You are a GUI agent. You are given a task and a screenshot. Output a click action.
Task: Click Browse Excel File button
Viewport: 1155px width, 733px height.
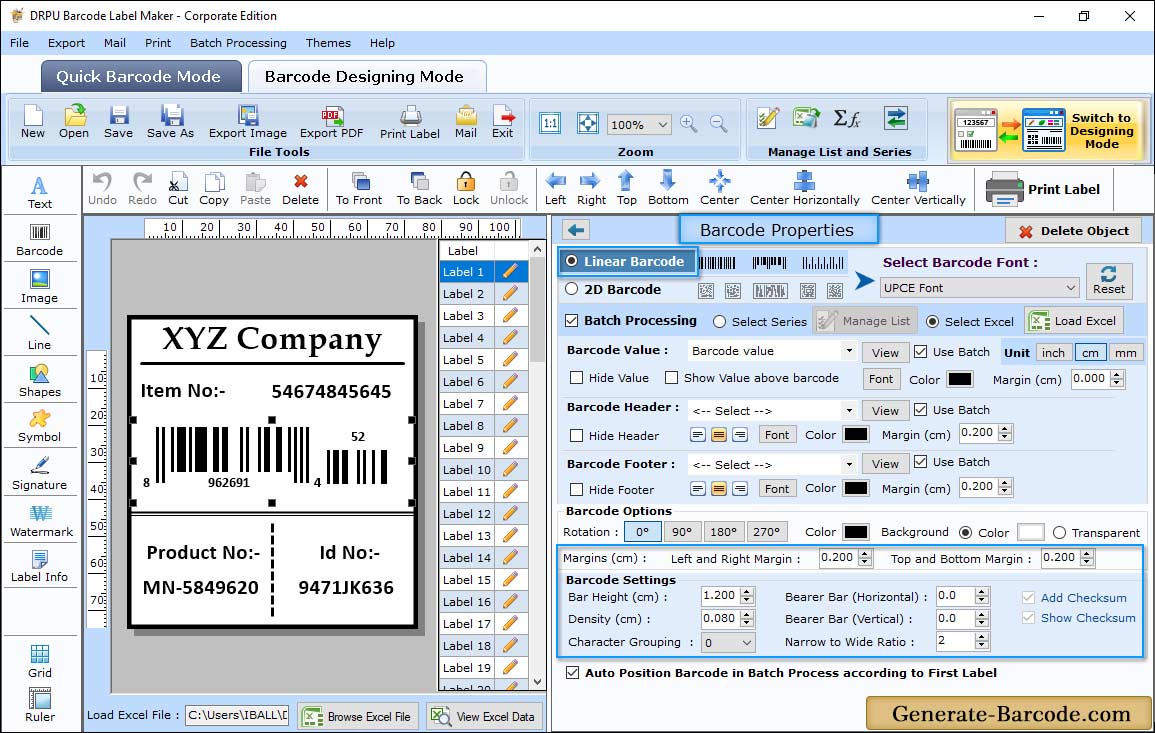pyautogui.click(x=357, y=716)
